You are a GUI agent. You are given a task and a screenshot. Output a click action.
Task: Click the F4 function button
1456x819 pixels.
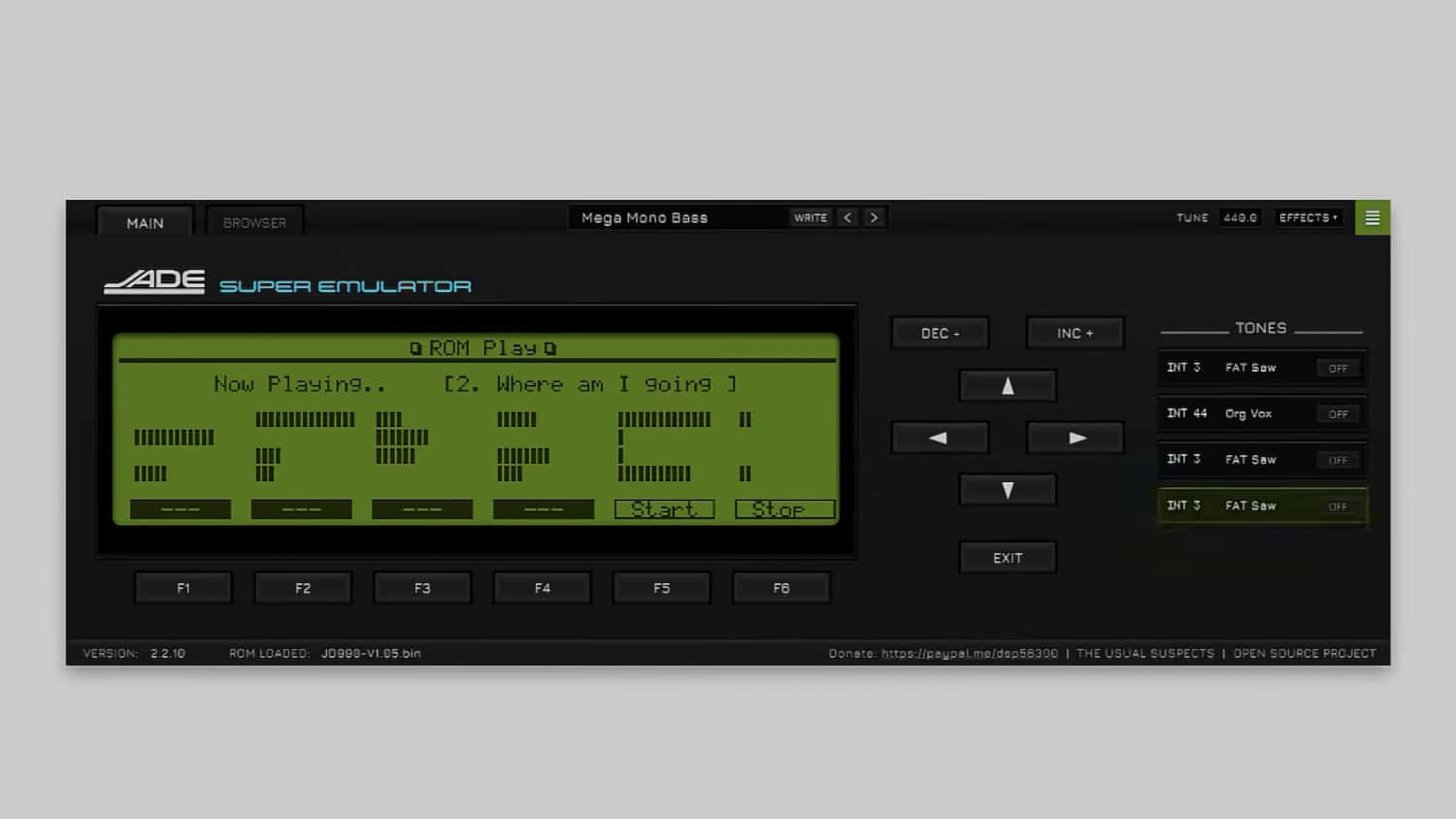pos(543,588)
